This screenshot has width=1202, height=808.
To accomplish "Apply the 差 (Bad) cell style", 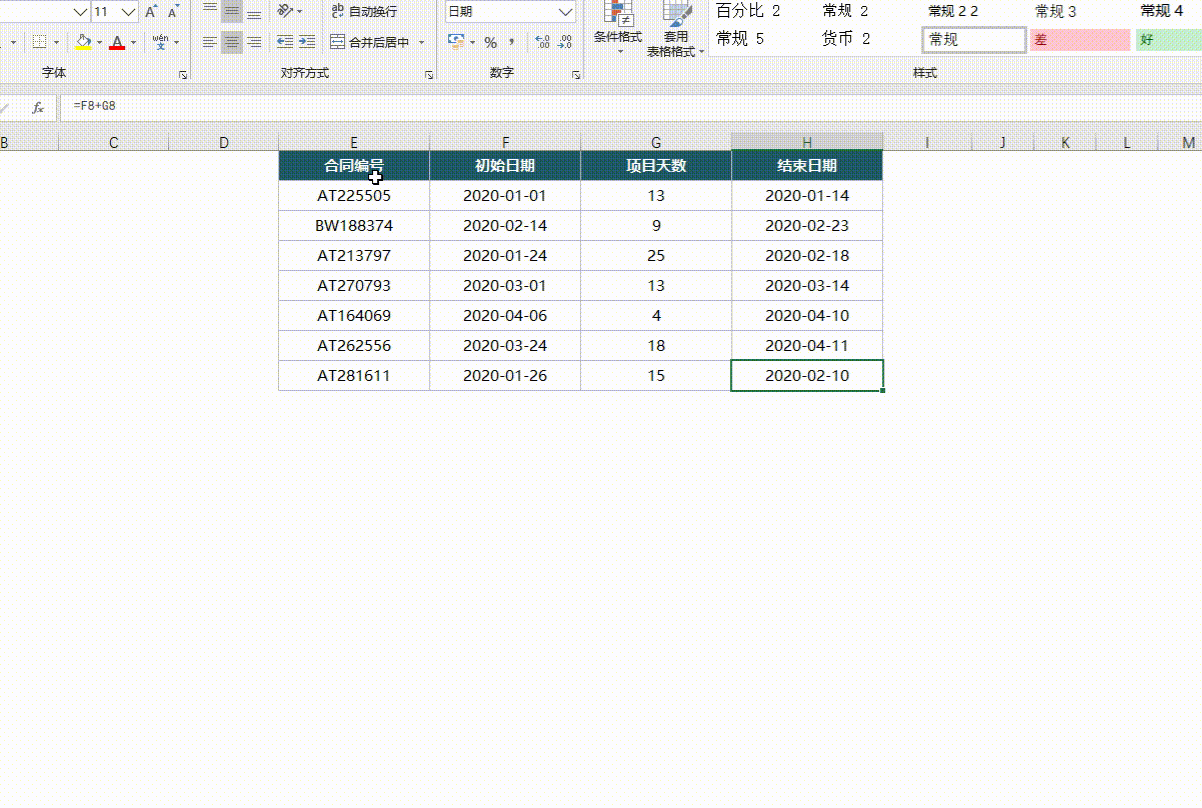I will [1079, 40].
